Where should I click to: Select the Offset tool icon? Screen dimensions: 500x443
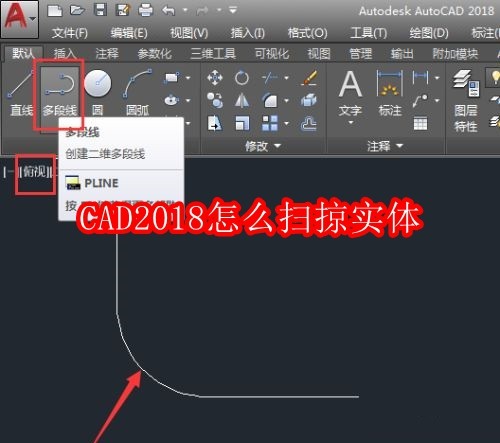coord(309,124)
